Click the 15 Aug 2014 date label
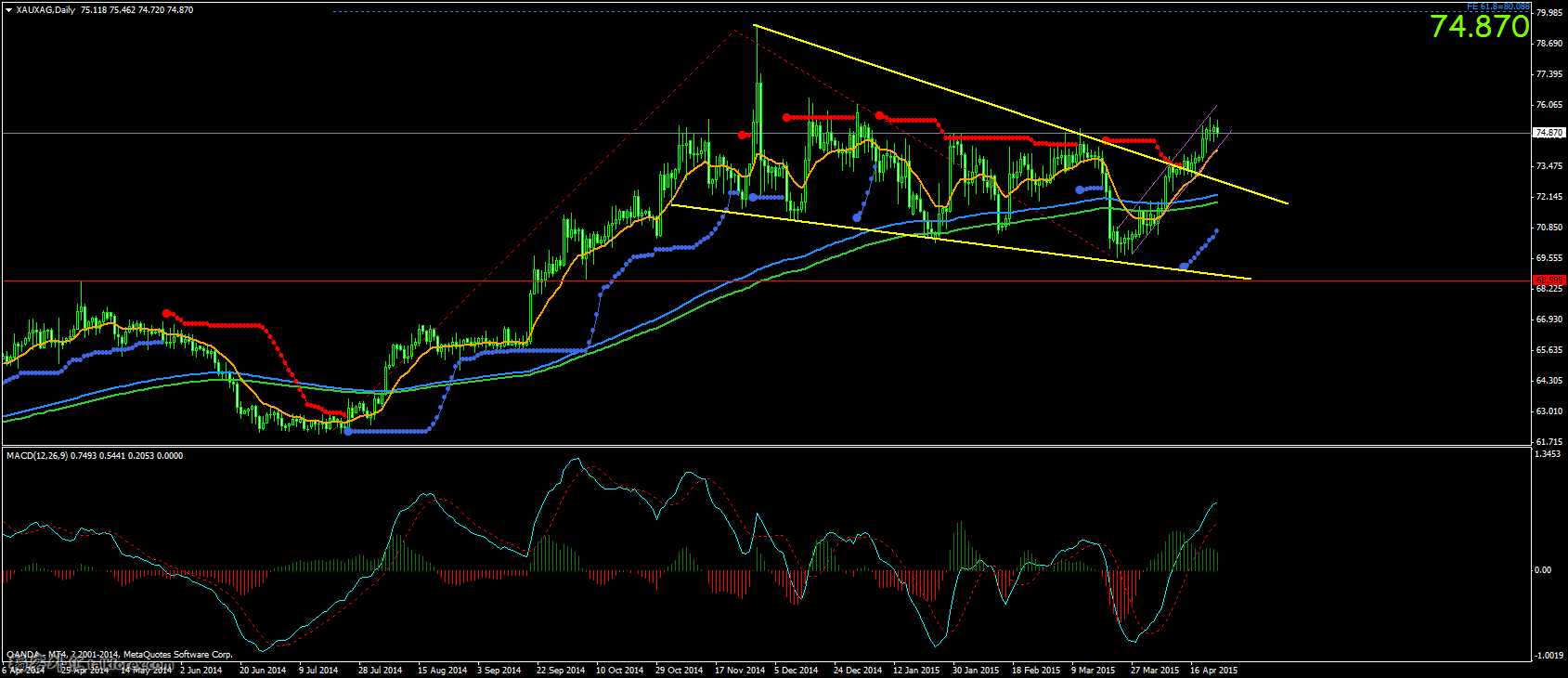 442,670
